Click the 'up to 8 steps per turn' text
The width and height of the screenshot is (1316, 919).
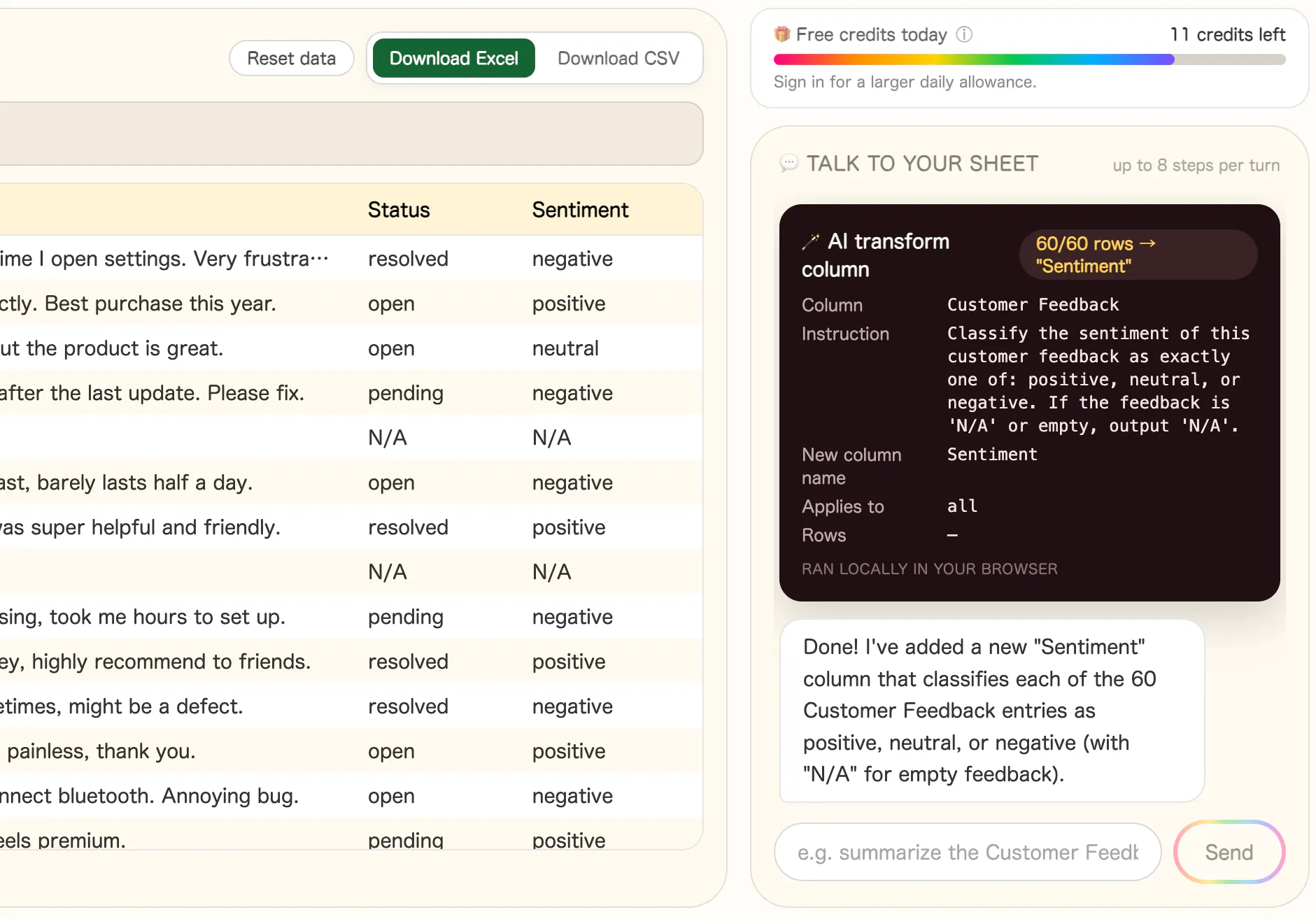(1196, 165)
